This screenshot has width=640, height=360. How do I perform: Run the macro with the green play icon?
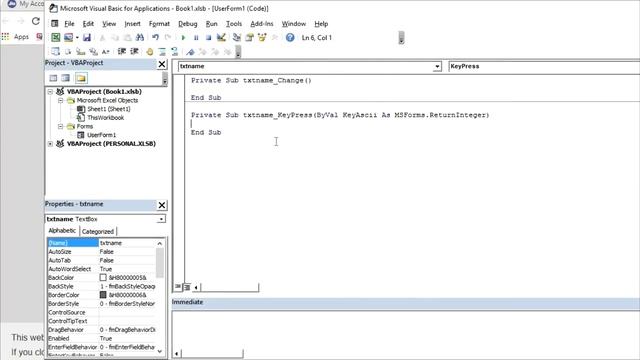pyautogui.click(x=183, y=38)
